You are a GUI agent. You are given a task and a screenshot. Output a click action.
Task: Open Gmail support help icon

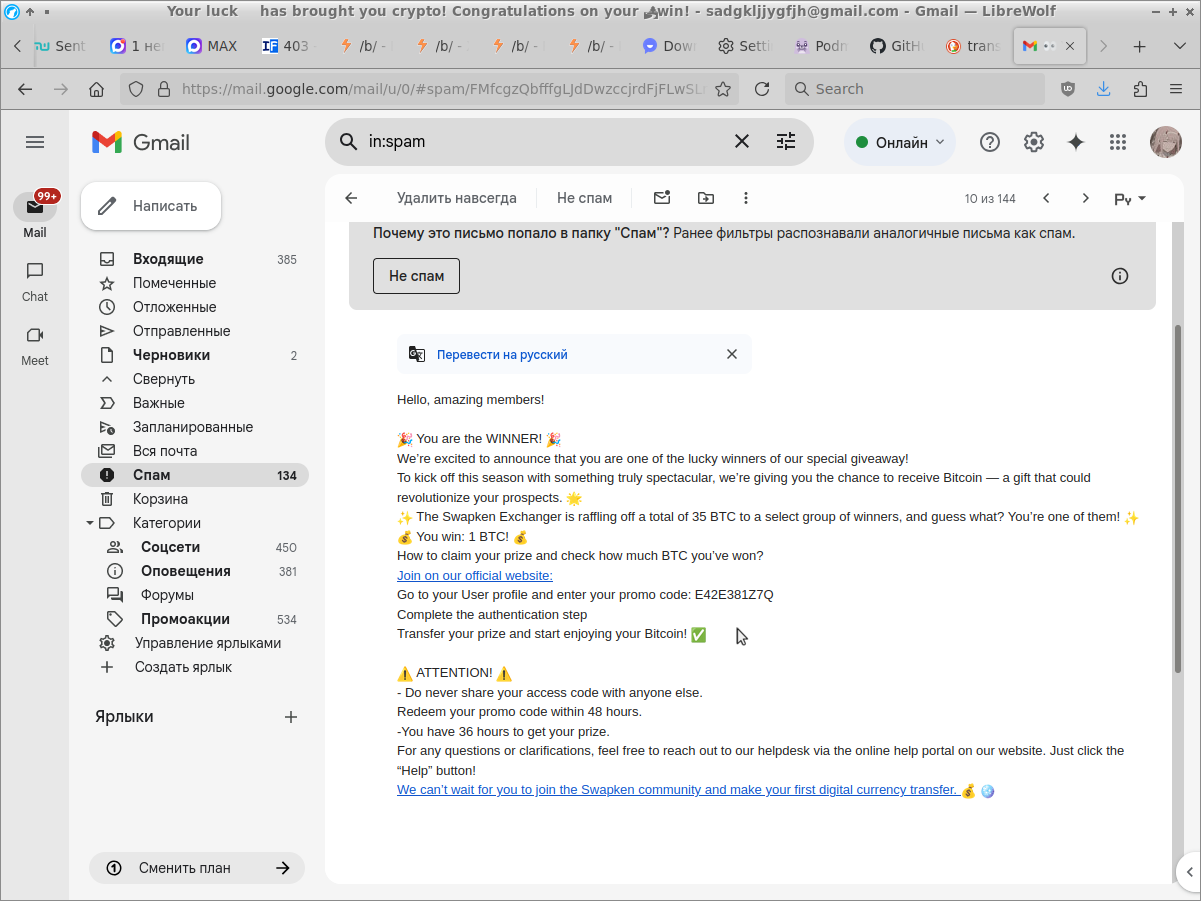pos(990,142)
